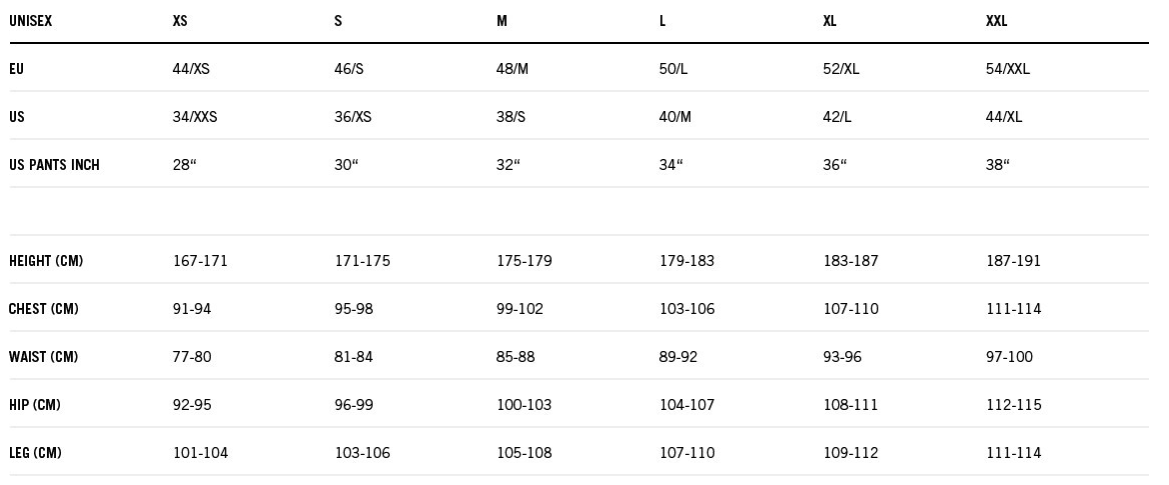Click the US size 34/XXS cell
The height and width of the screenshot is (485, 1169).
click(x=195, y=117)
